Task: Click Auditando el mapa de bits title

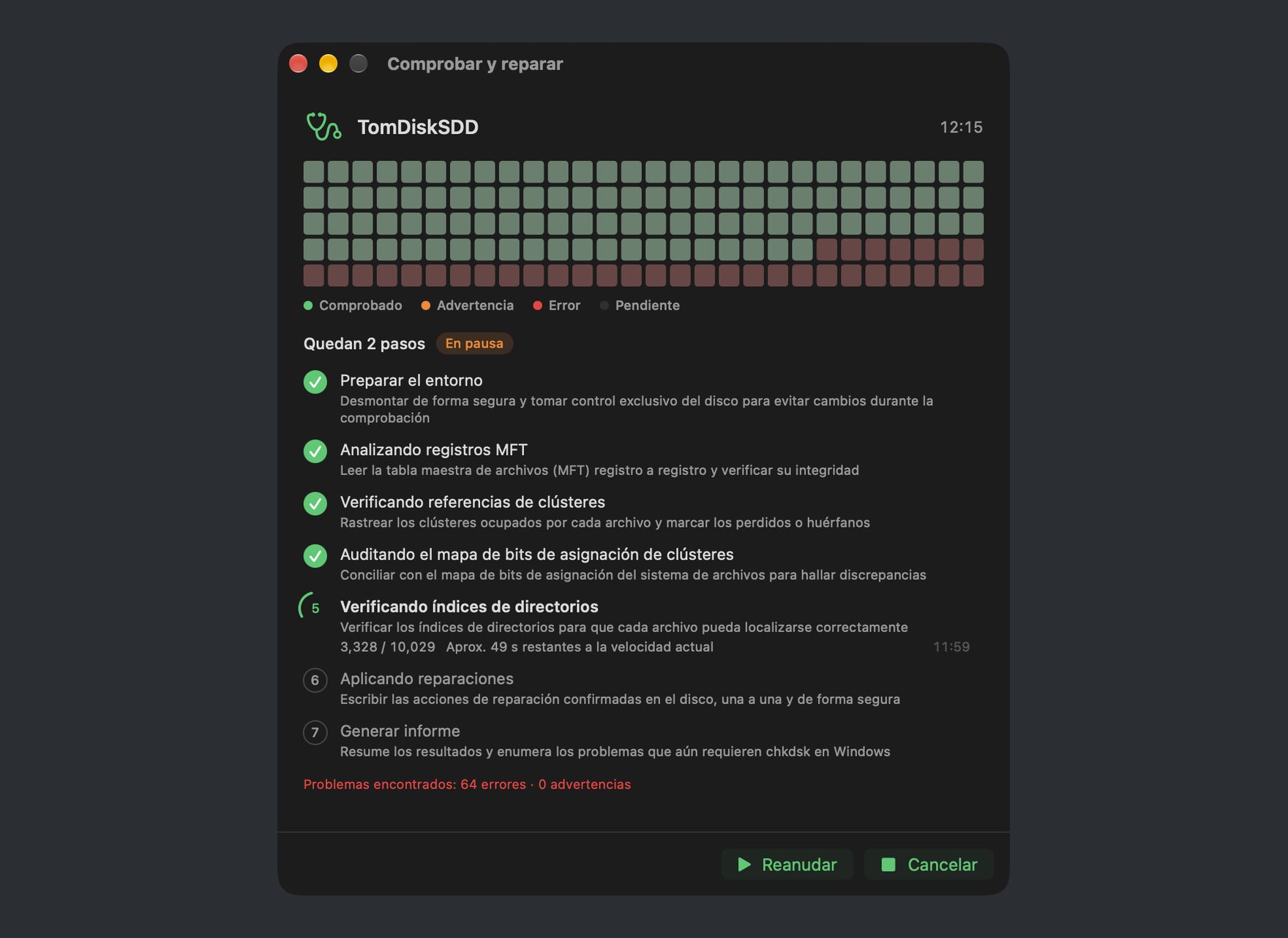Action: (537, 555)
